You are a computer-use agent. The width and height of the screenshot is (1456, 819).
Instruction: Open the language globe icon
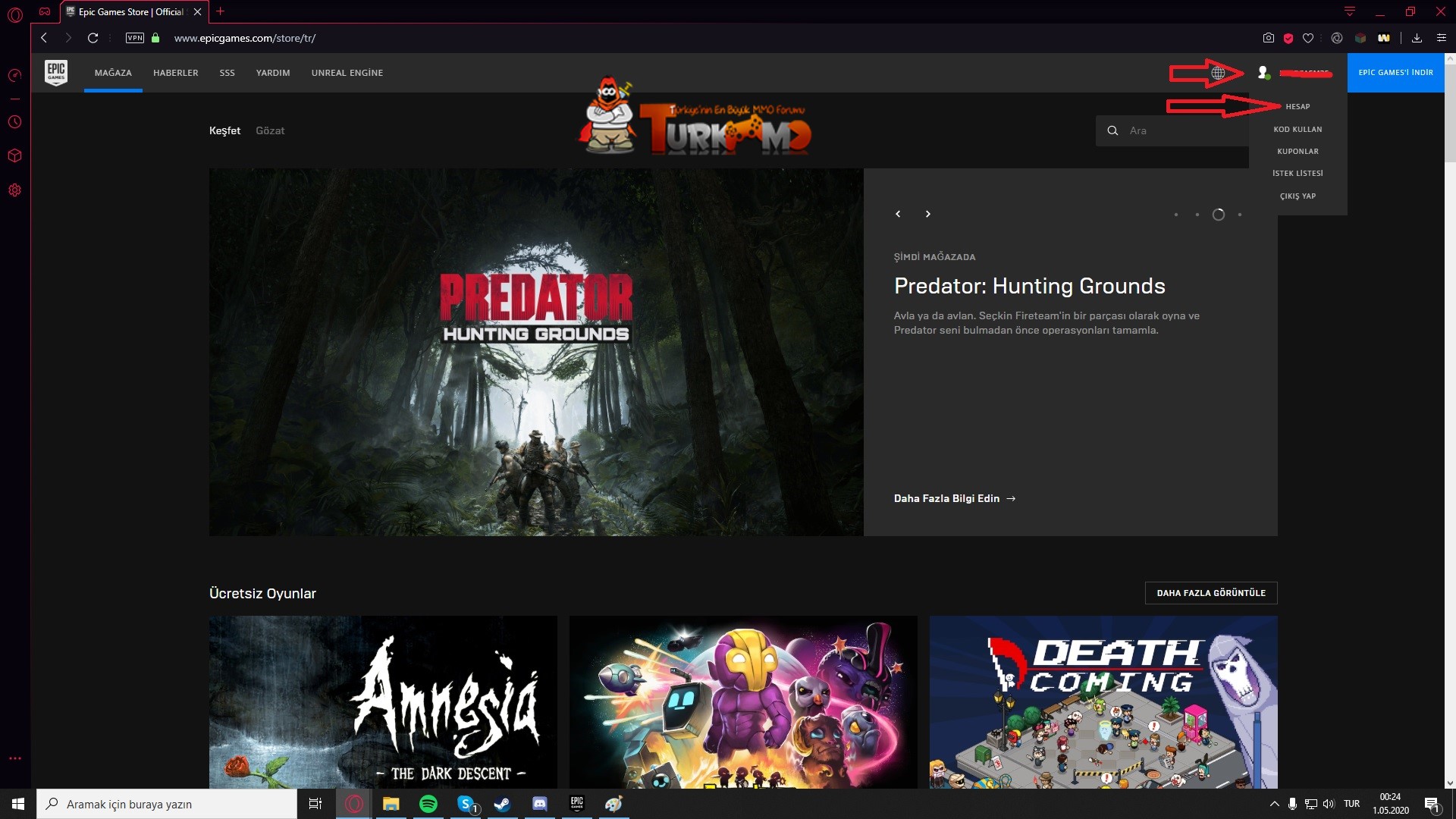[x=1218, y=73]
